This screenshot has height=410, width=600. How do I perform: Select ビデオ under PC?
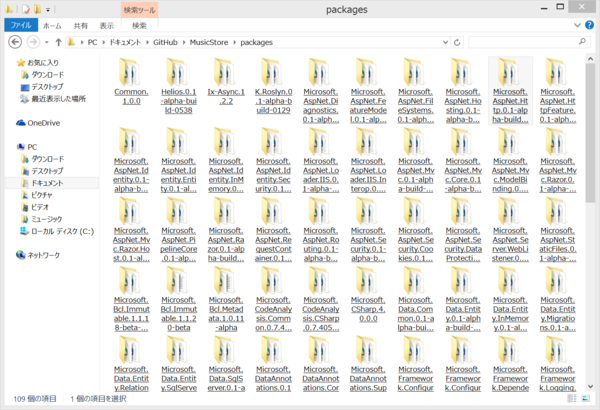click(x=35, y=207)
